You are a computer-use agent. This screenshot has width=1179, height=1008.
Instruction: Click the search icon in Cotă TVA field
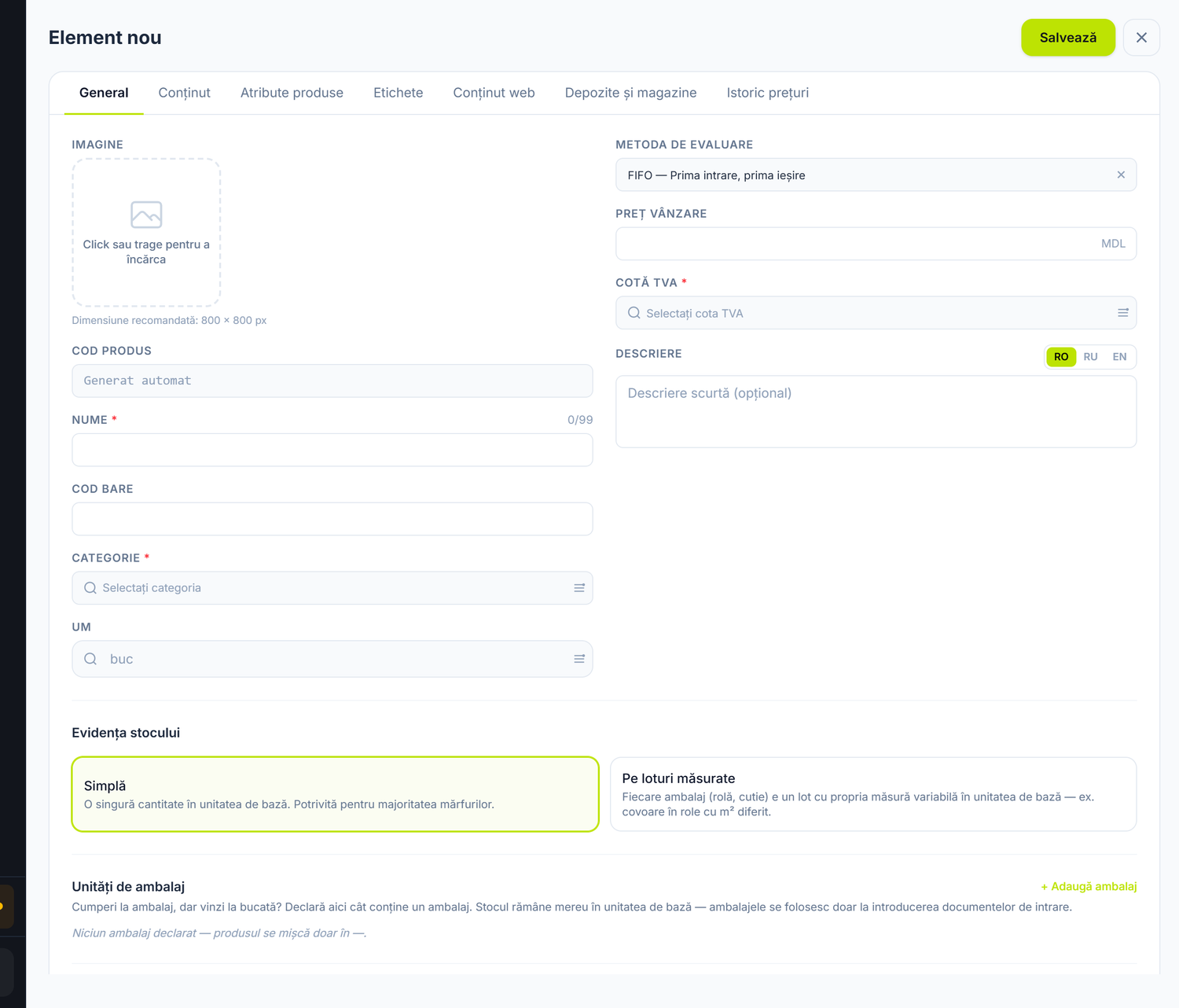point(634,313)
